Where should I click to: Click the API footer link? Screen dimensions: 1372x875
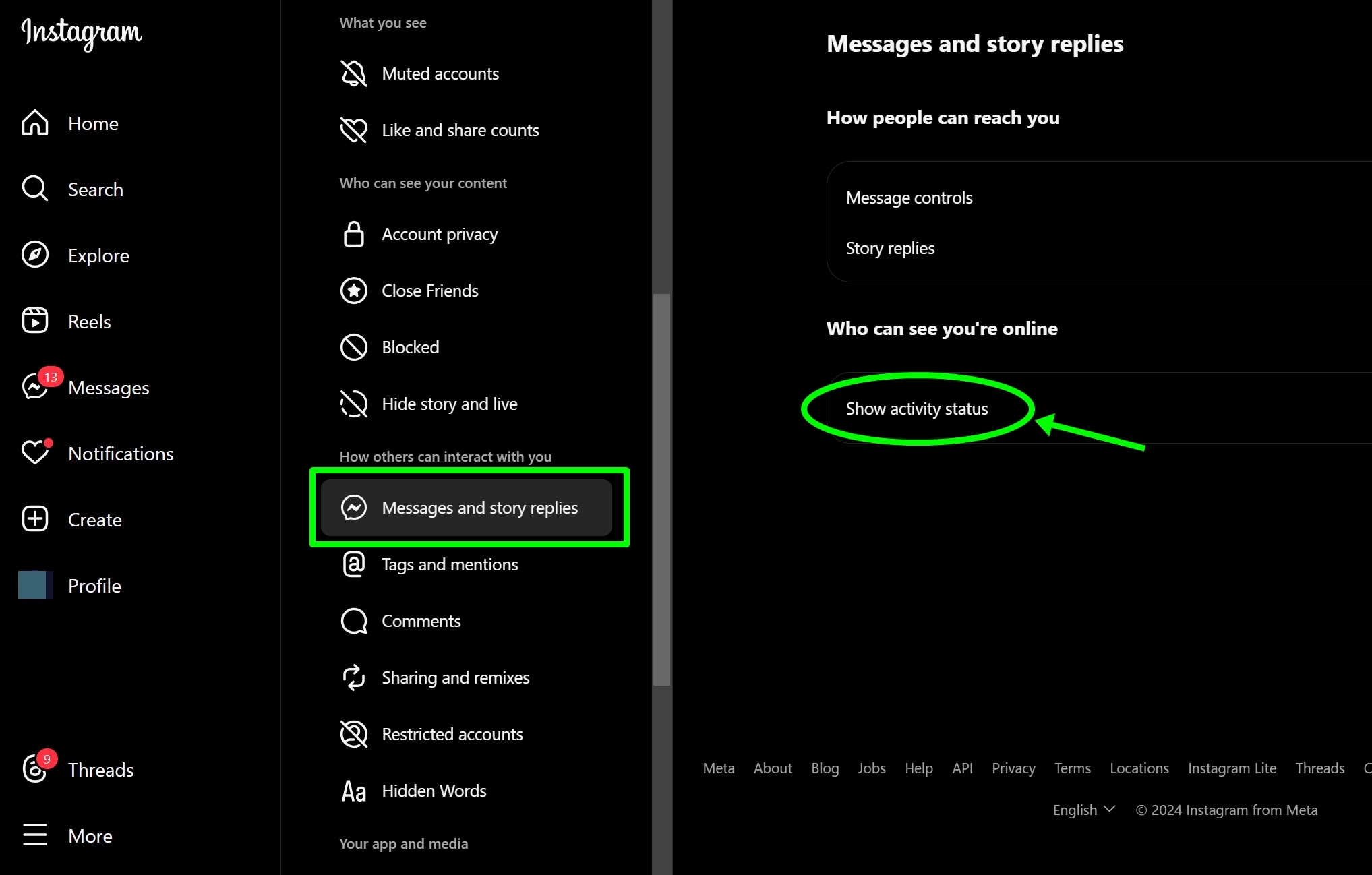click(962, 768)
